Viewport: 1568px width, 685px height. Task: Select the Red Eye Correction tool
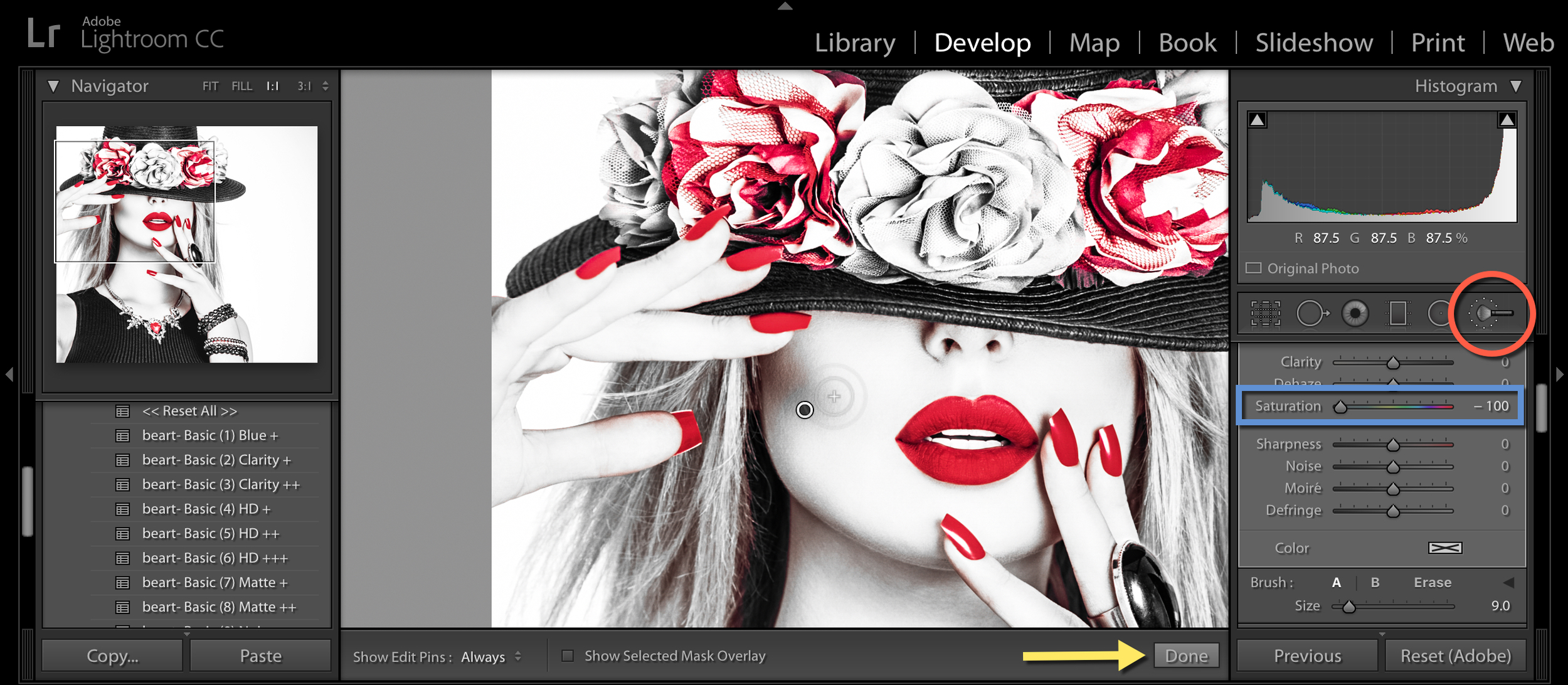click(1355, 313)
